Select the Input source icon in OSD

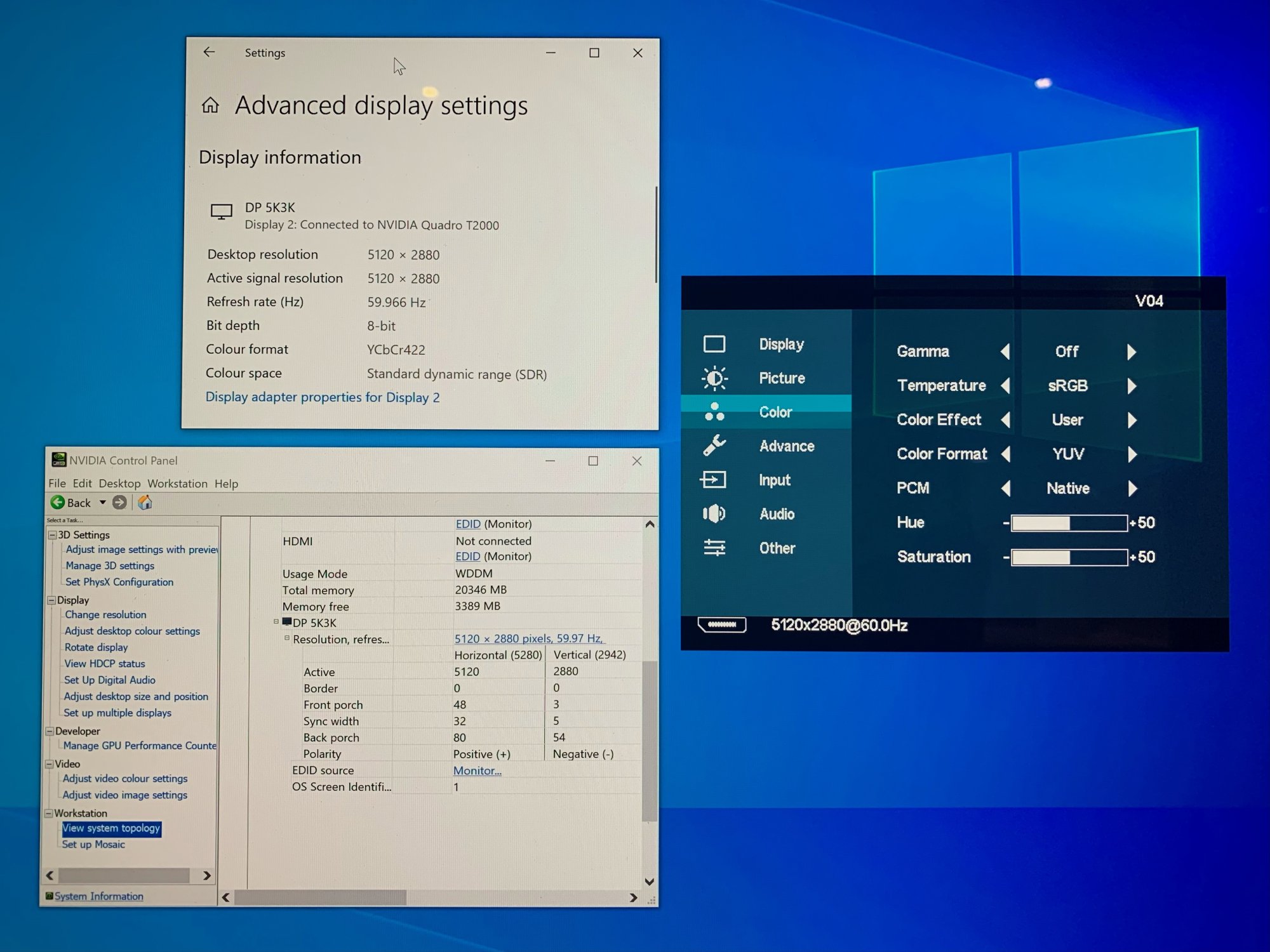(x=714, y=480)
